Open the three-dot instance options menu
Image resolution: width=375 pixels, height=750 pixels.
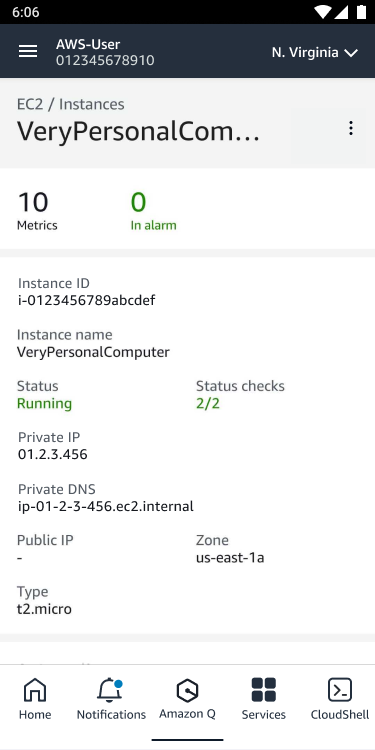coord(351,128)
